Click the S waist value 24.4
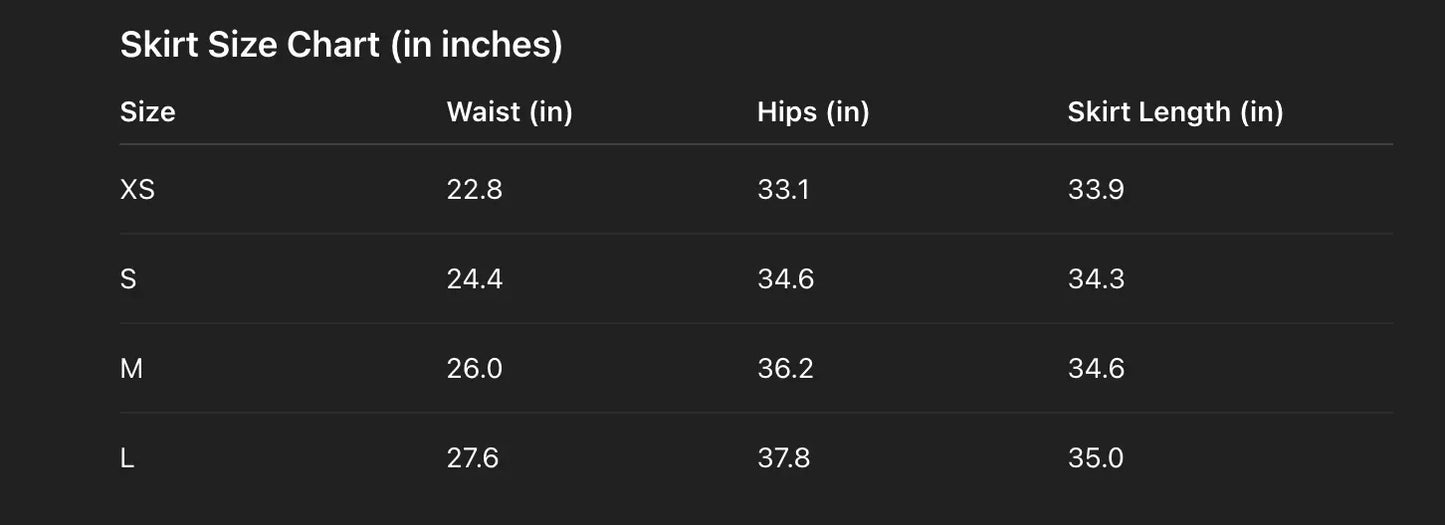1445x525 pixels. pyautogui.click(x=474, y=279)
